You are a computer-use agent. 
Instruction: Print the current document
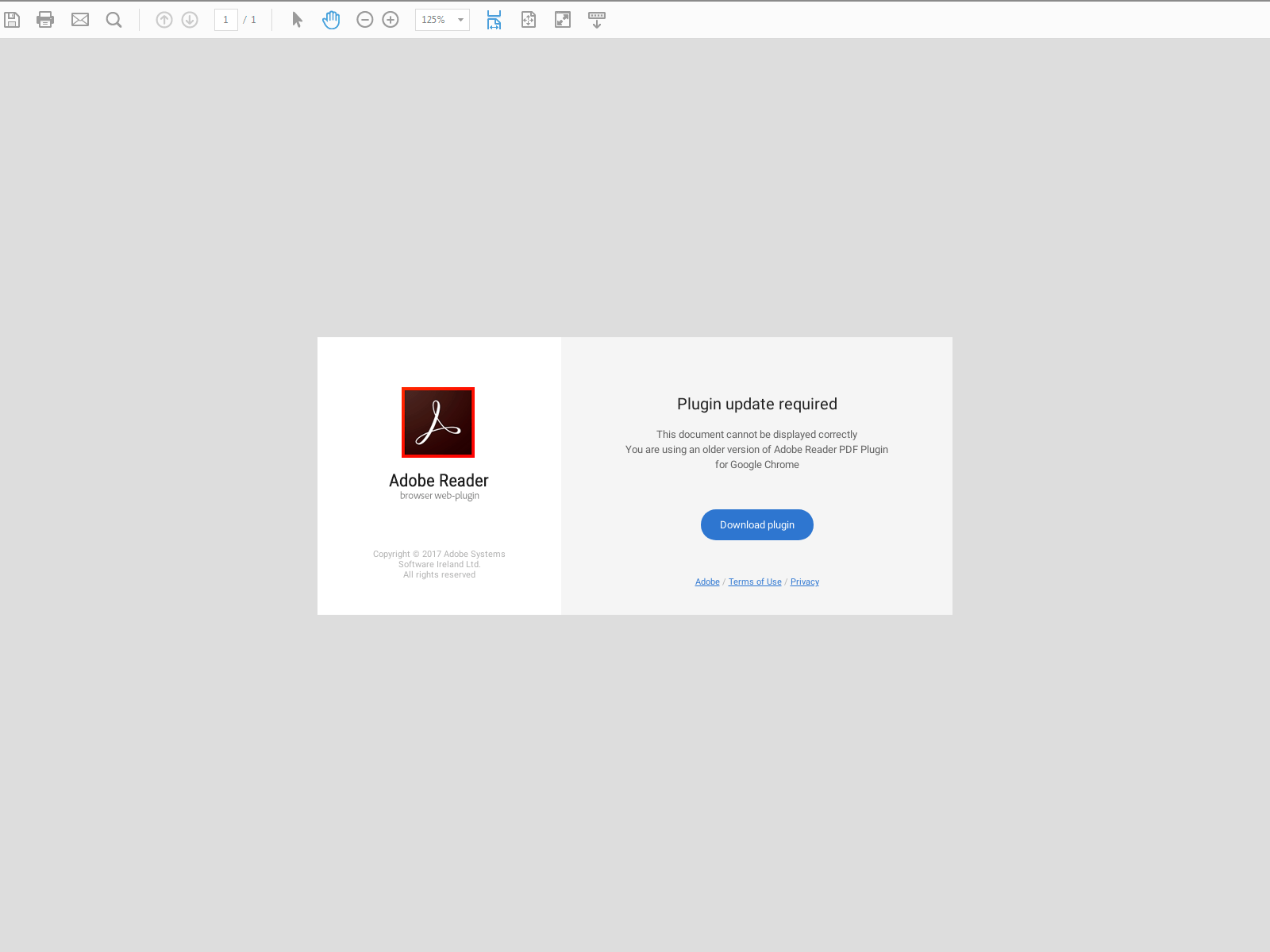pyautogui.click(x=45, y=19)
